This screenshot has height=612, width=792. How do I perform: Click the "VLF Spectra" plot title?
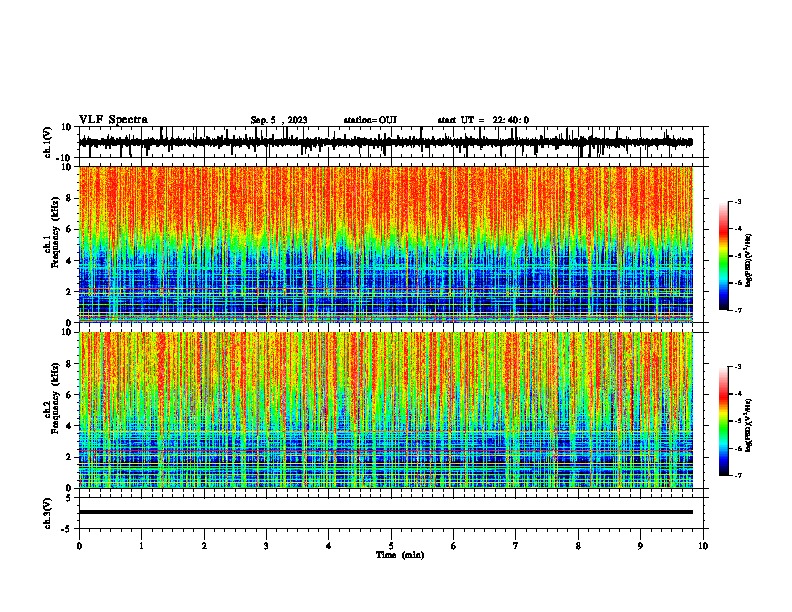pyautogui.click(x=113, y=120)
